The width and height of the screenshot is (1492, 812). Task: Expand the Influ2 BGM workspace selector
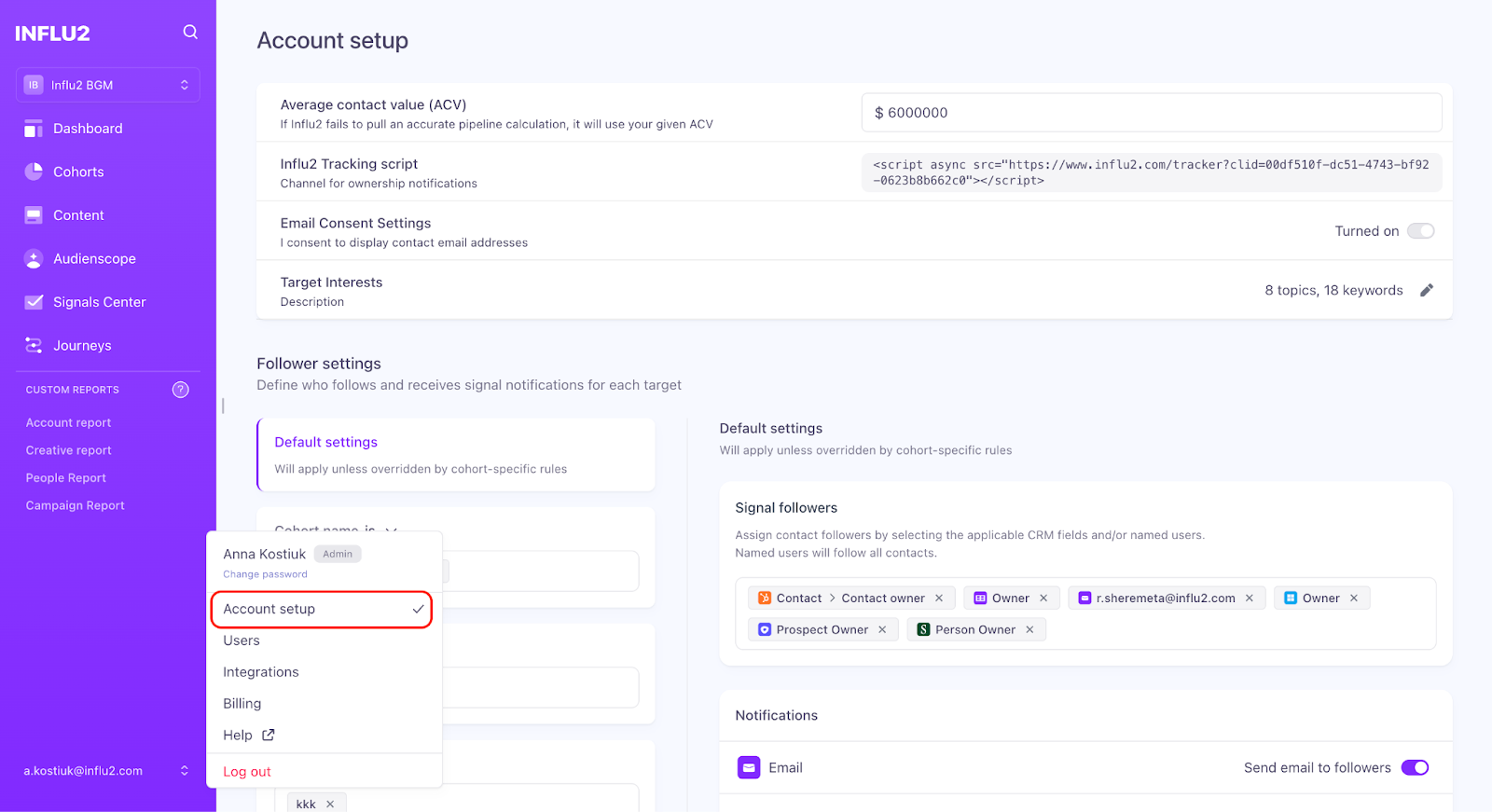108,85
